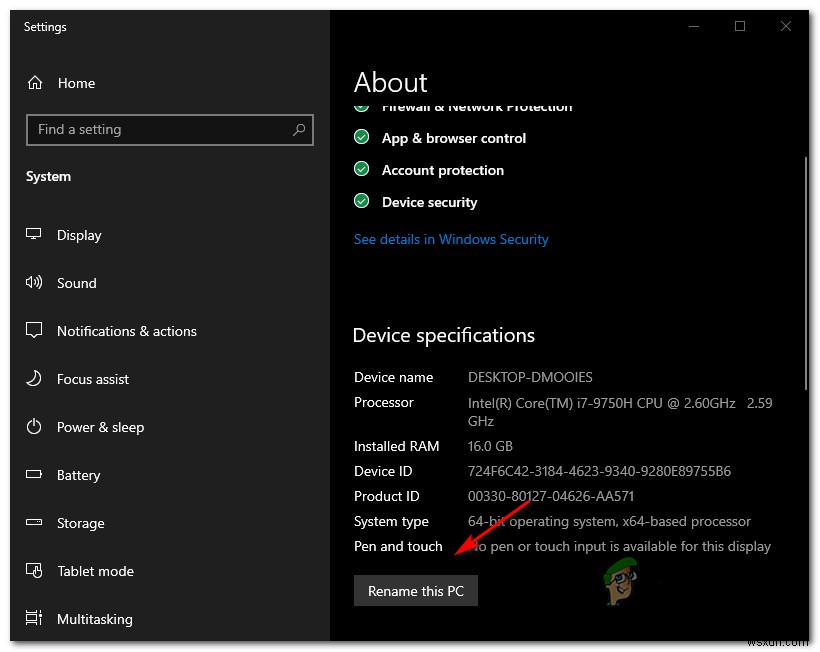Click the Sound speaker icon
820x652 pixels.
35,283
